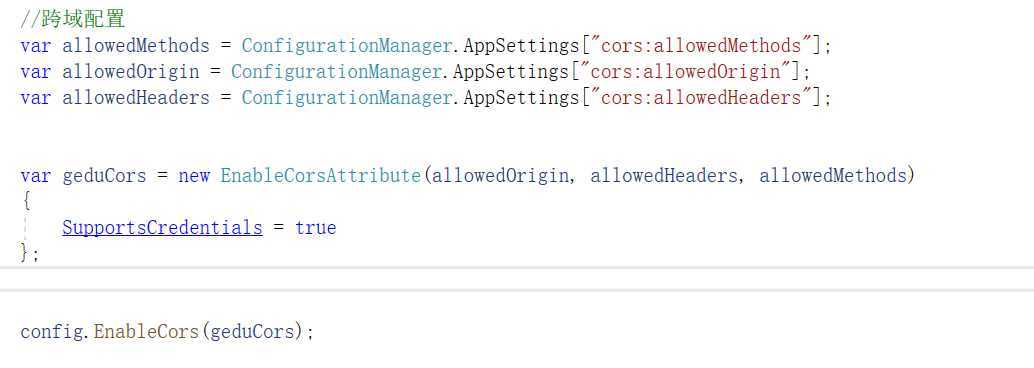Click the allowedHeaders variable declaration

[136, 98]
